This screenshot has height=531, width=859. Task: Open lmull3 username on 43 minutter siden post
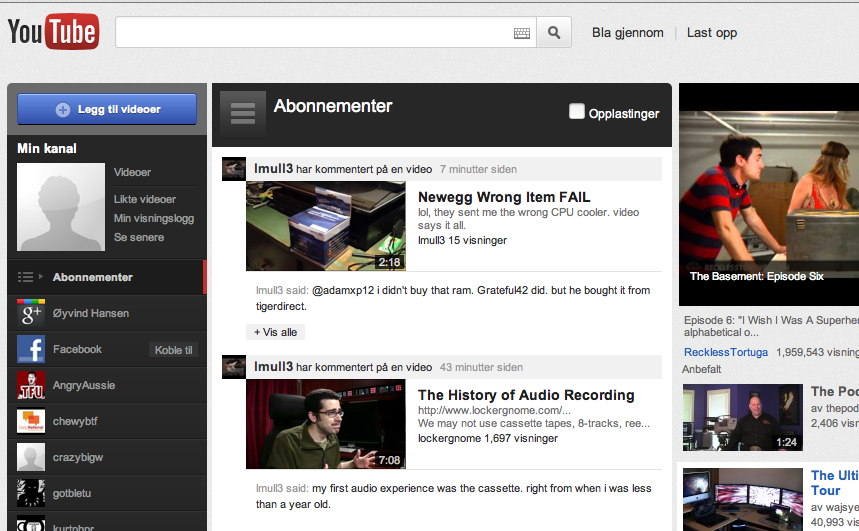(x=273, y=367)
